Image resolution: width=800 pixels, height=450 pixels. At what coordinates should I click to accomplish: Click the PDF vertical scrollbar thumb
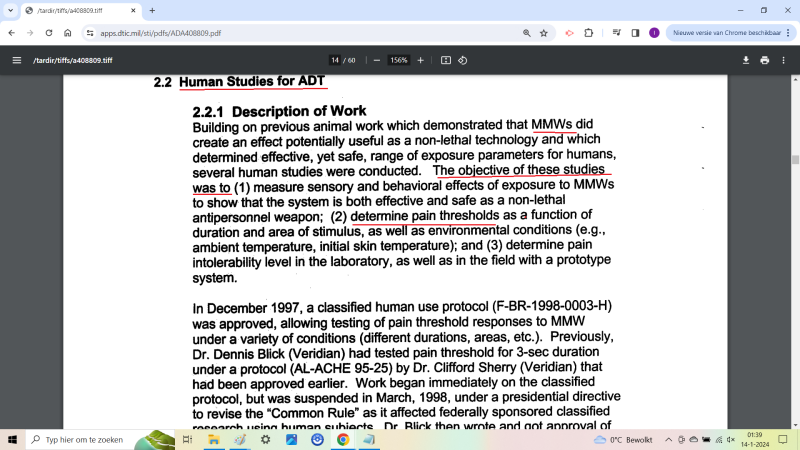point(795,160)
